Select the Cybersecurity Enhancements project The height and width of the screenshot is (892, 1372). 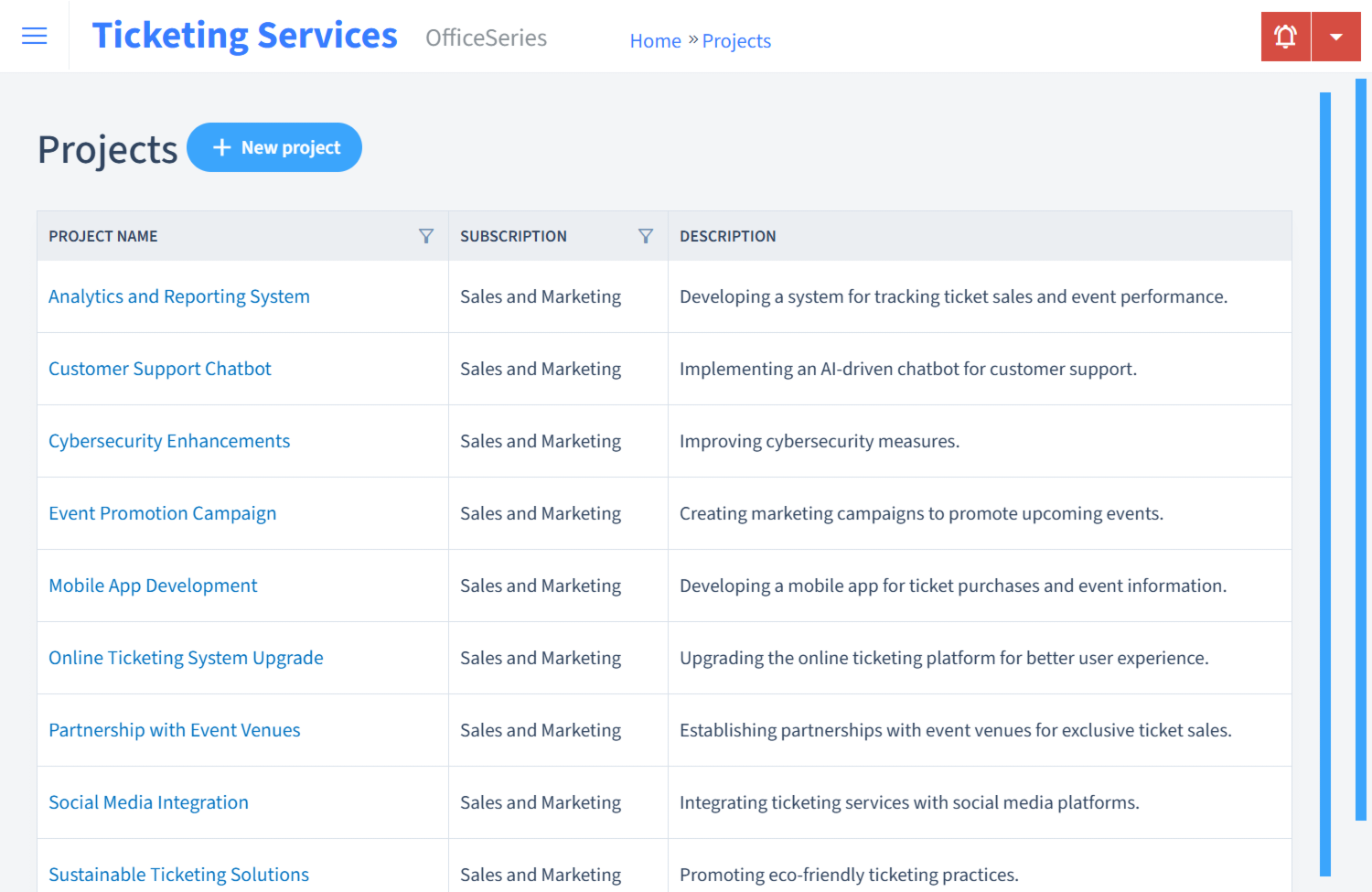168,441
